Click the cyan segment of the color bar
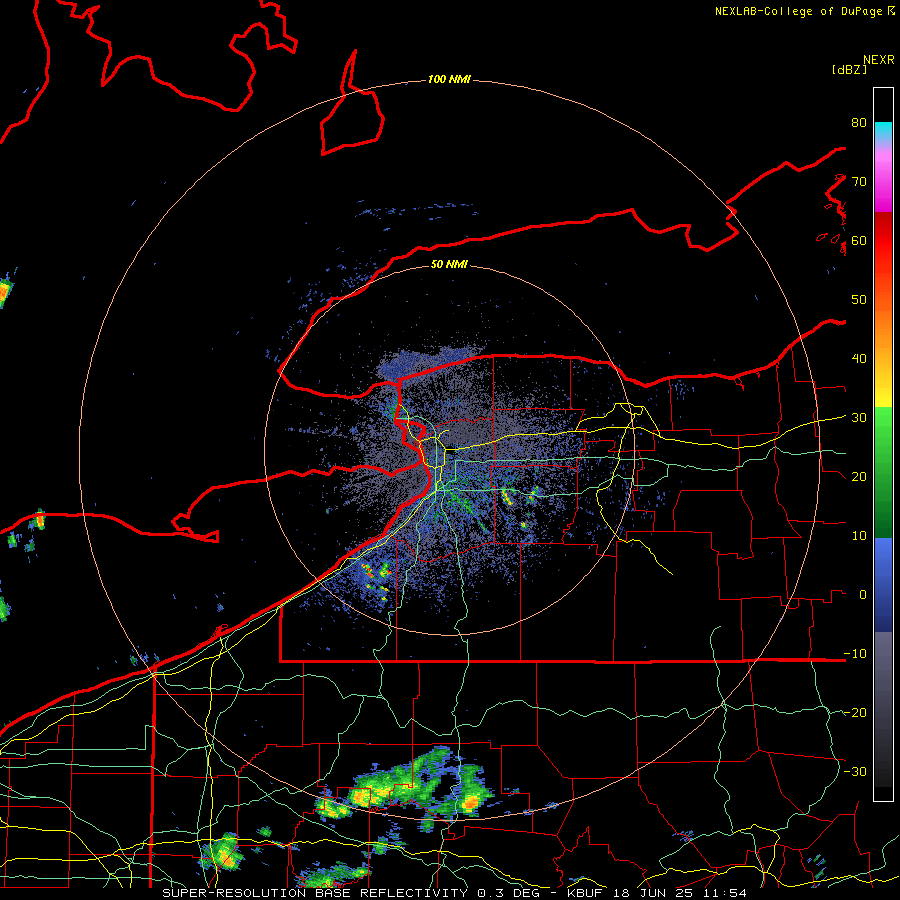Viewport: 900px width, 900px height. (883, 132)
